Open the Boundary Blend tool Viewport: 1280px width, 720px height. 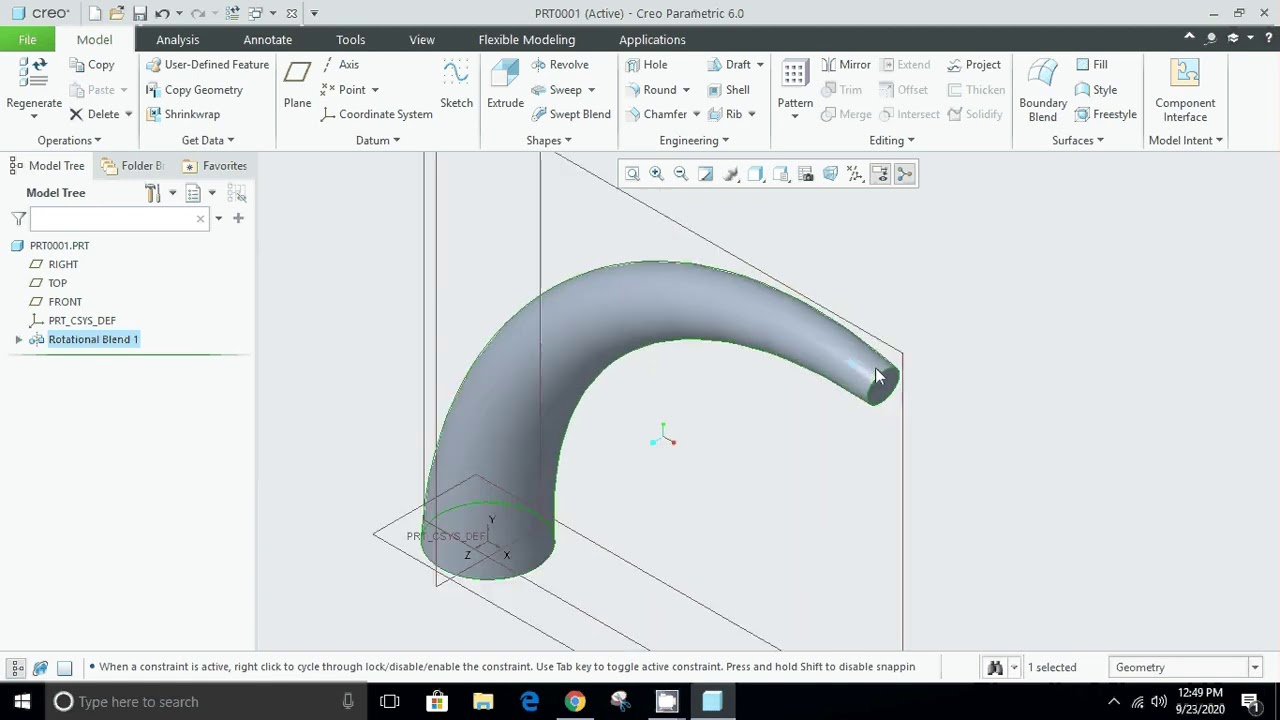tap(1043, 90)
